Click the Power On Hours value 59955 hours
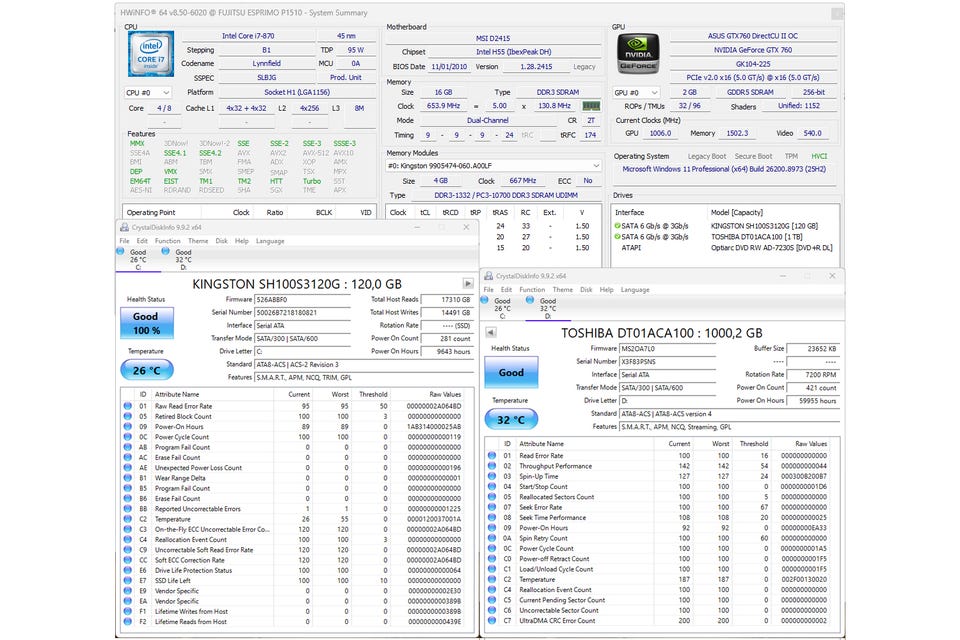Screen dimensions: 960x640 pyautogui.click(x=813, y=401)
